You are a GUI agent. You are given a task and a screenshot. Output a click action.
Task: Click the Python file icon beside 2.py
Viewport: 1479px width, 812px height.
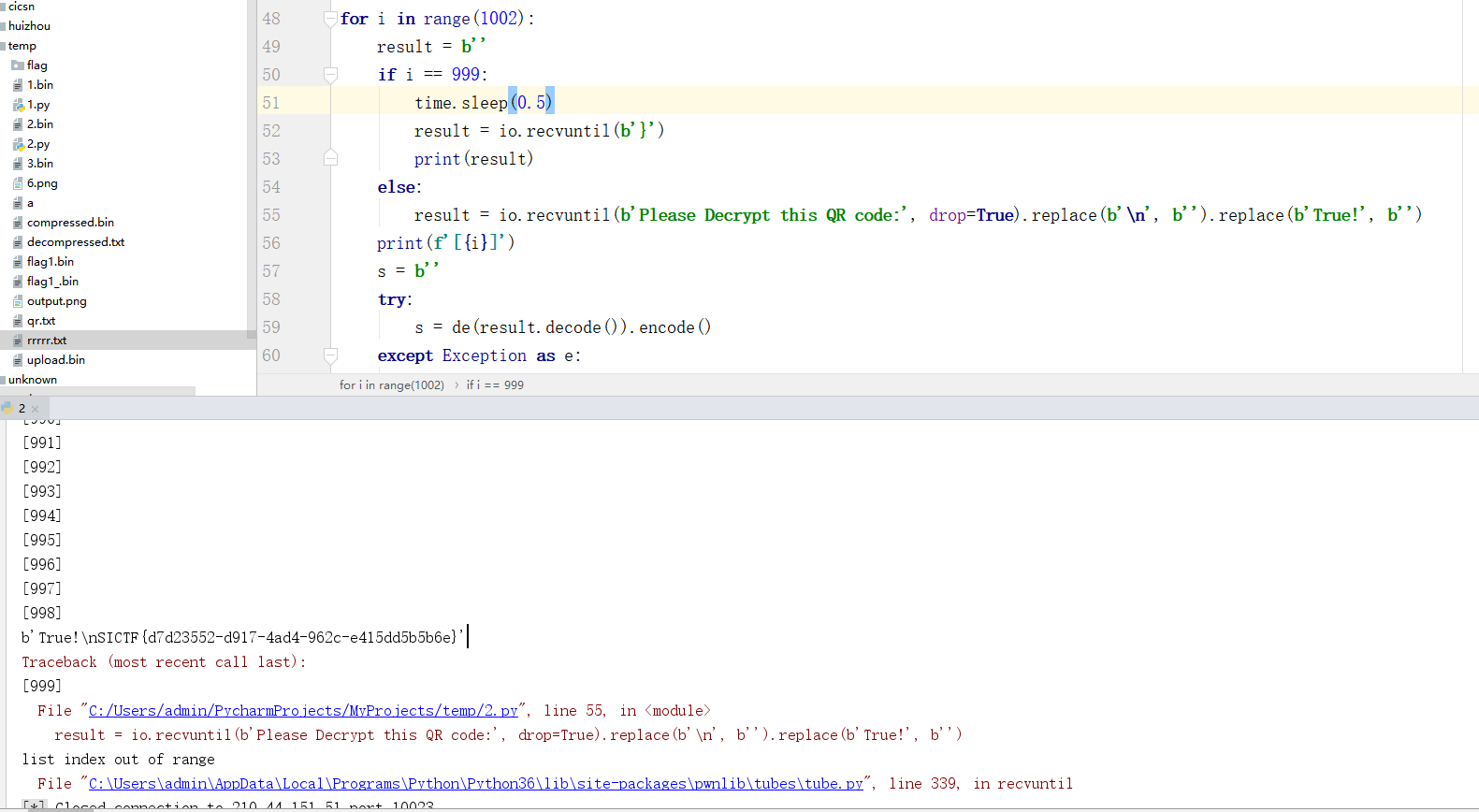(18, 144)
